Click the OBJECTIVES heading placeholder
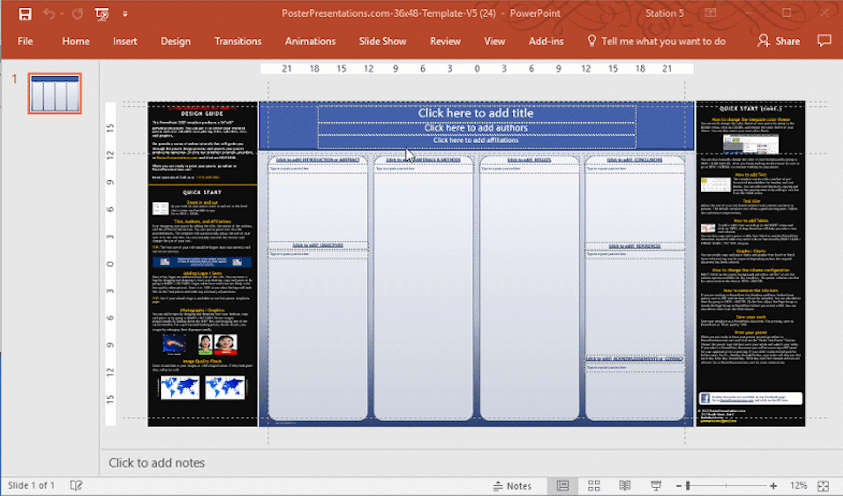The width and height of the screenshot is (843, 496). (x=318, y=246)
